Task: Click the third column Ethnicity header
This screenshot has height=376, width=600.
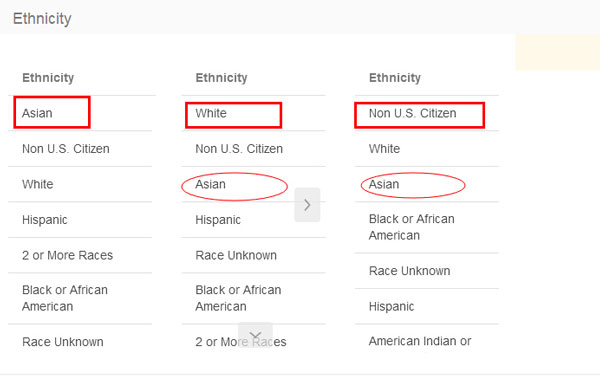Action: pyautogui.click(x=395, y=78)
